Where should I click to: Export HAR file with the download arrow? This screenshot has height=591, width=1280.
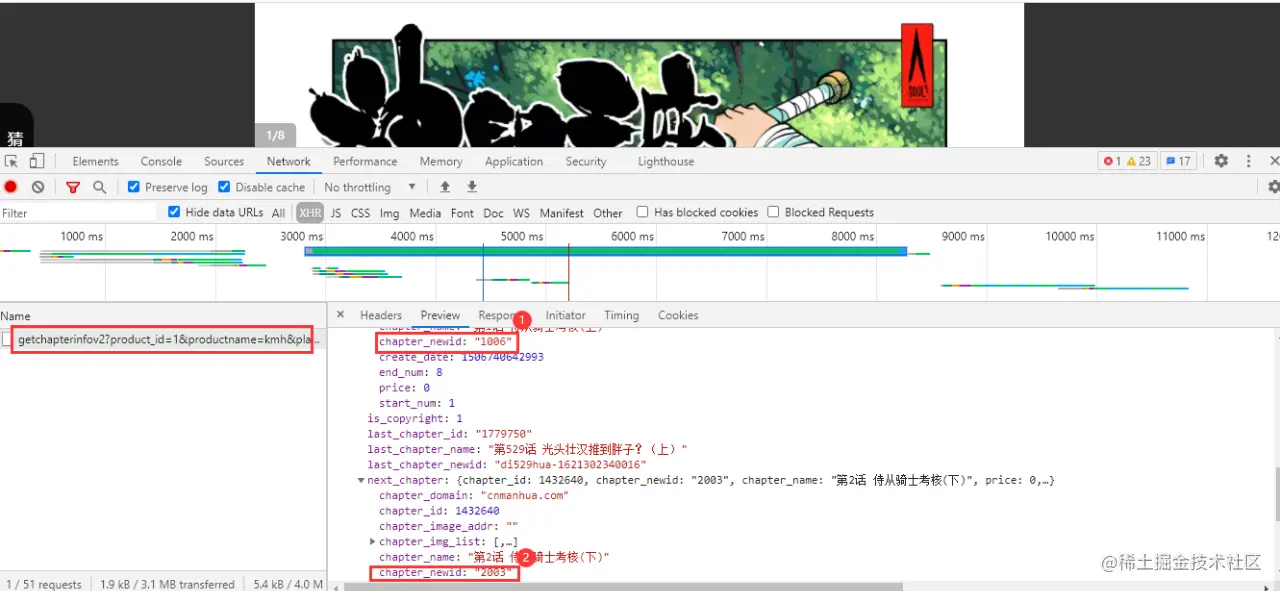472,187
